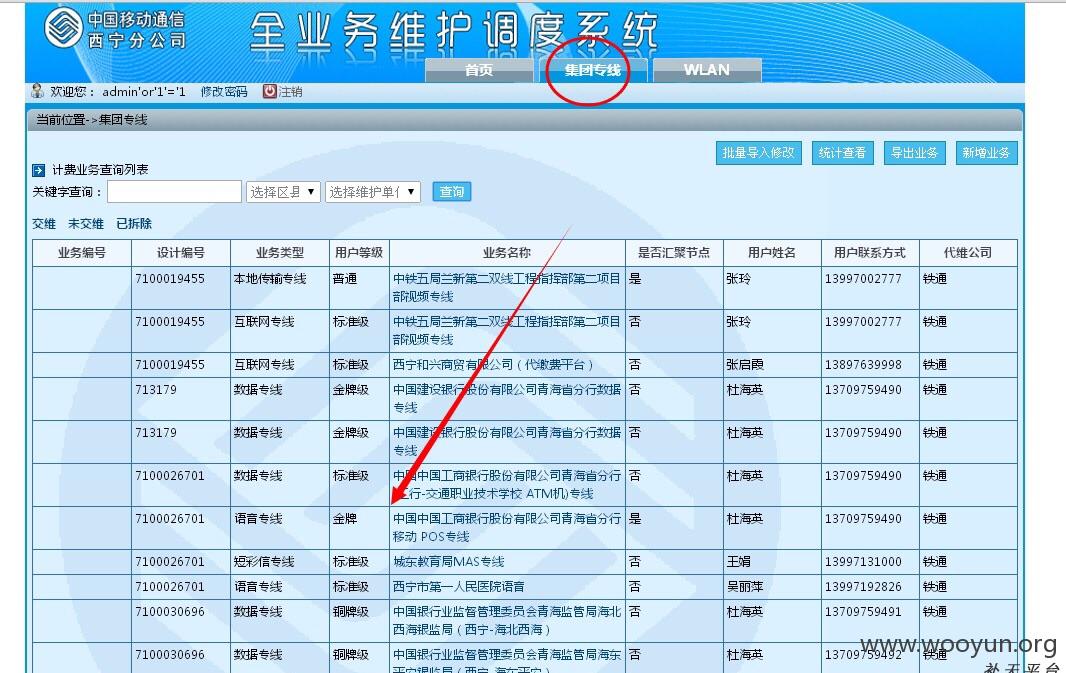Click the red 注销 power icon
The image size is (1066, 673).
(269, 91)
